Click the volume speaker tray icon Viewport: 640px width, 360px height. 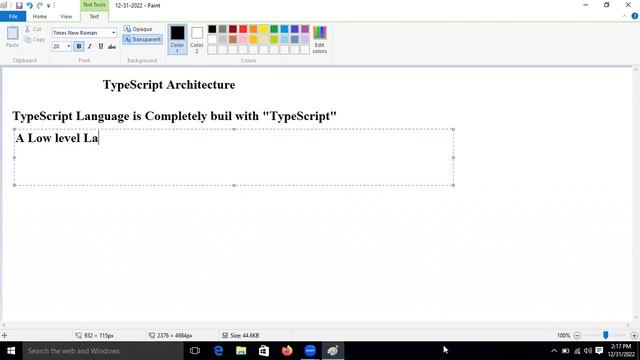tap(588, 351)
